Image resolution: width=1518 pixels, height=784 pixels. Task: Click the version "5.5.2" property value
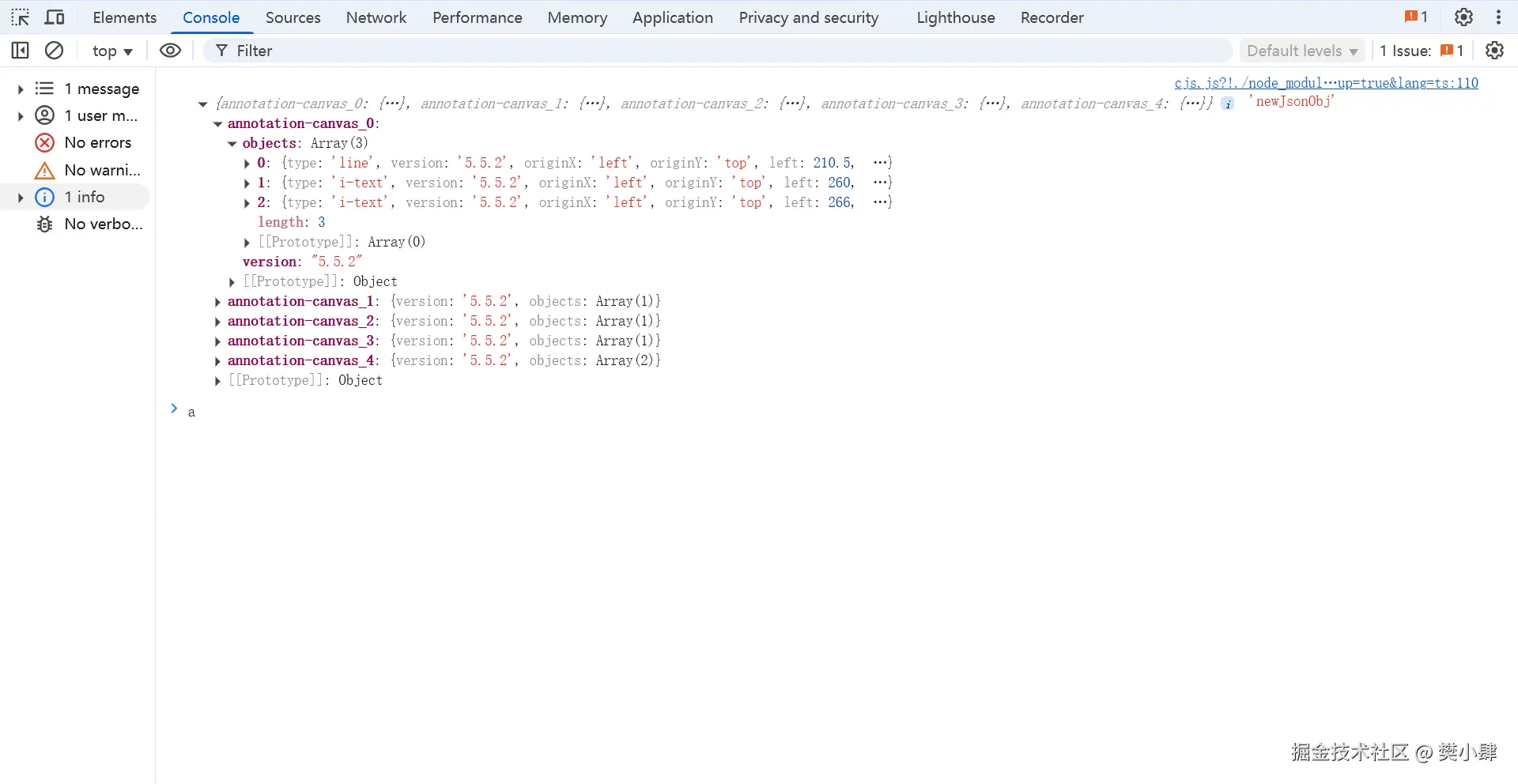point(337,262)
